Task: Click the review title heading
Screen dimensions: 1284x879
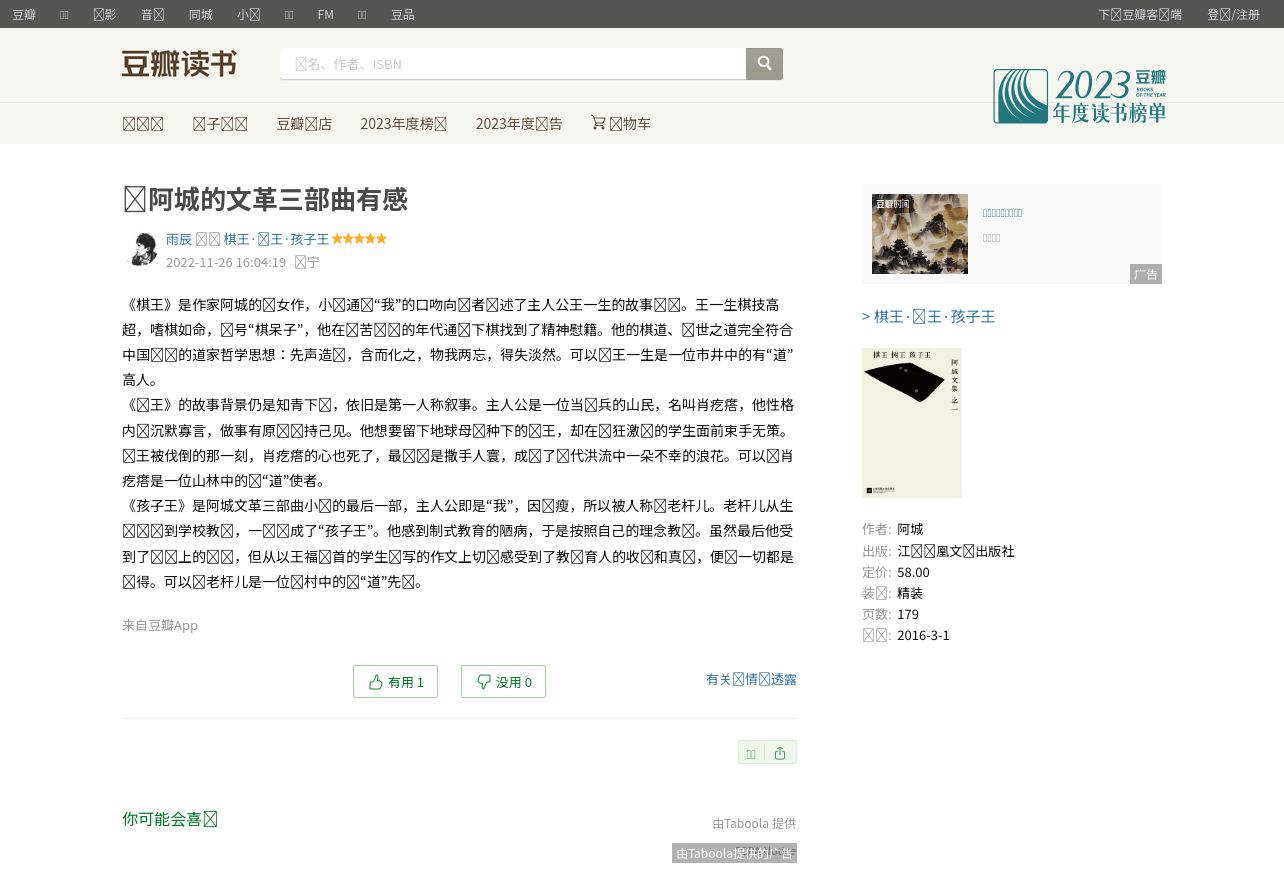Action: 265,199
